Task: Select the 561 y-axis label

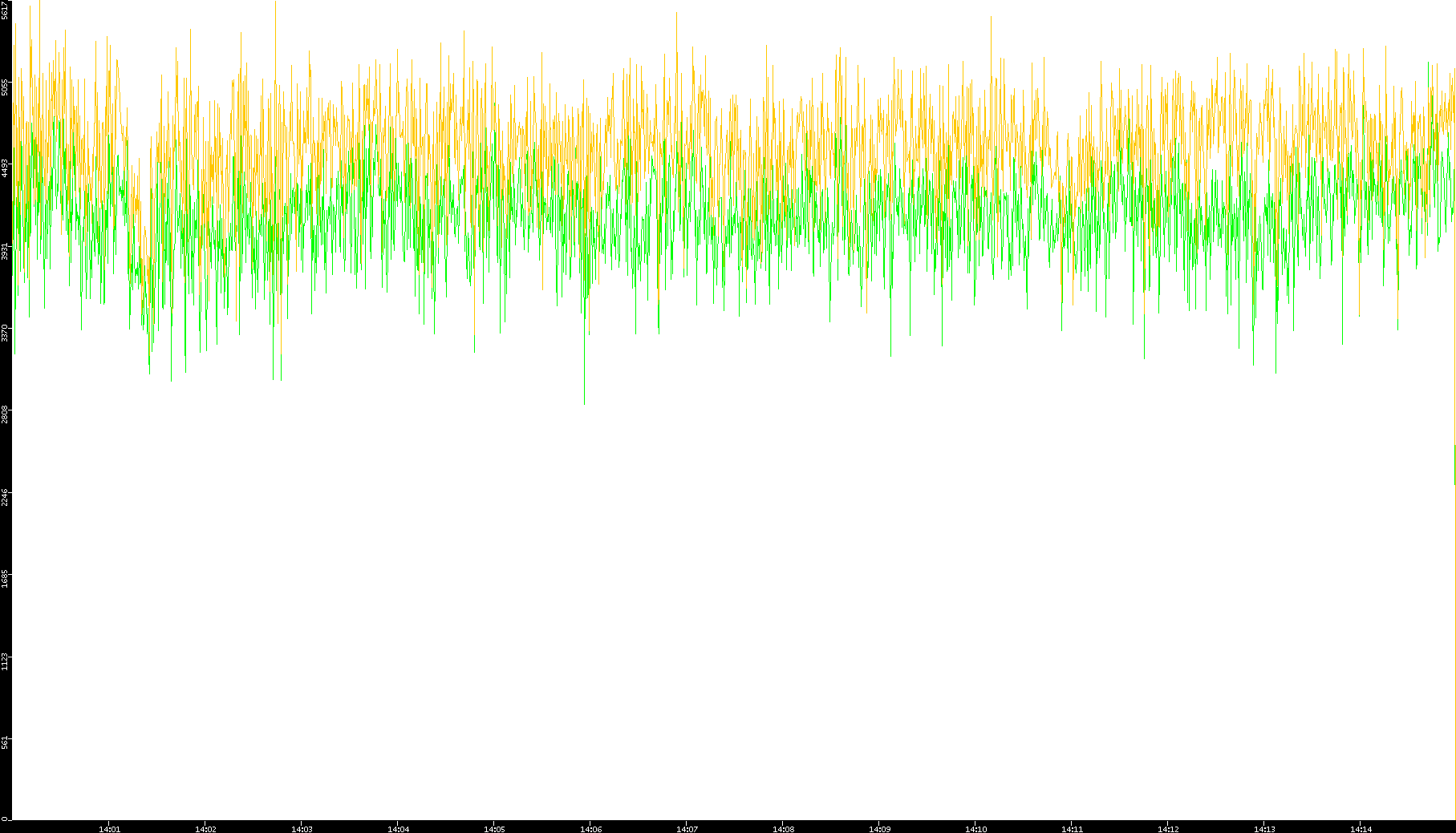Action: click(6, 742)
